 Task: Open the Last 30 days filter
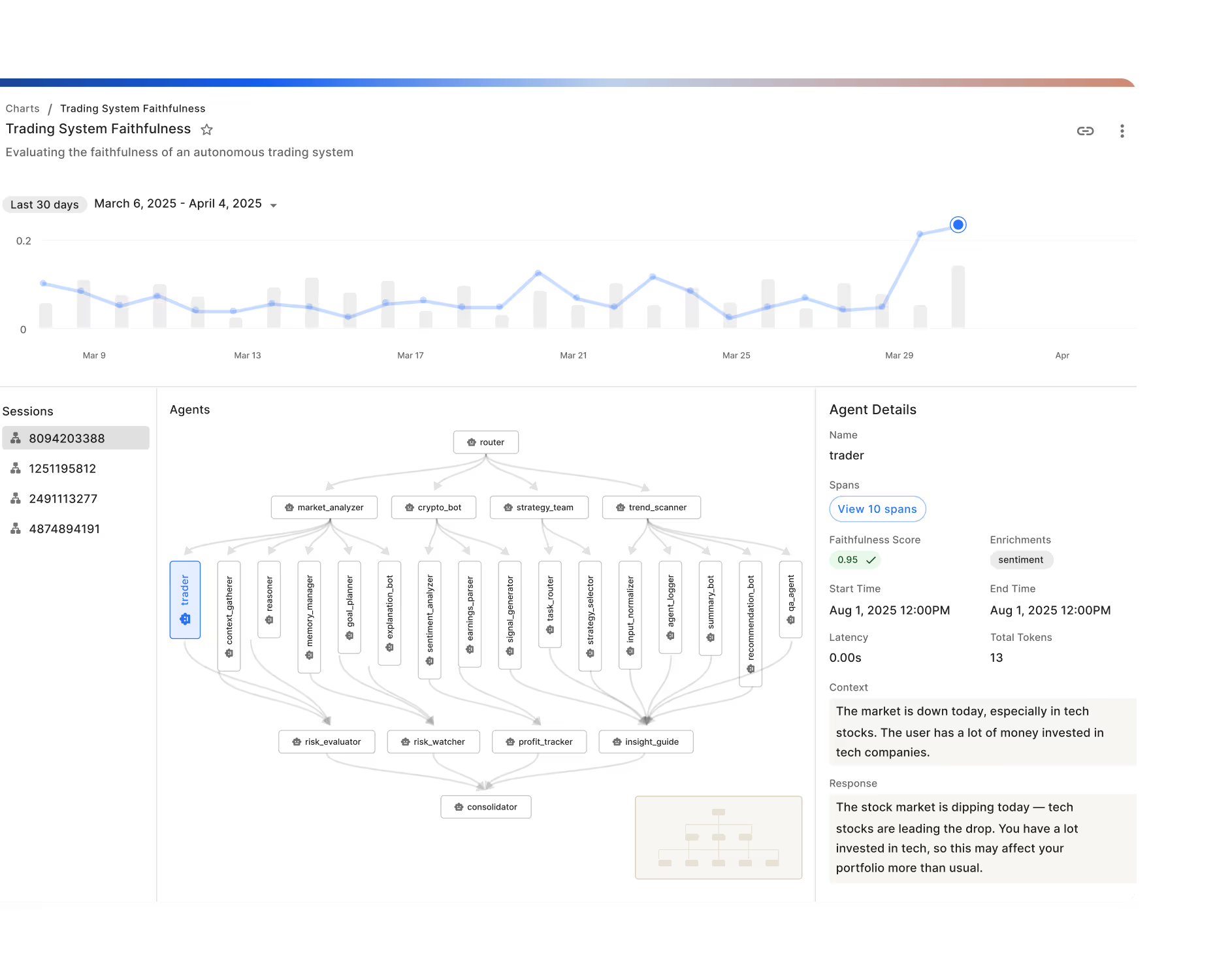point(44,204)
